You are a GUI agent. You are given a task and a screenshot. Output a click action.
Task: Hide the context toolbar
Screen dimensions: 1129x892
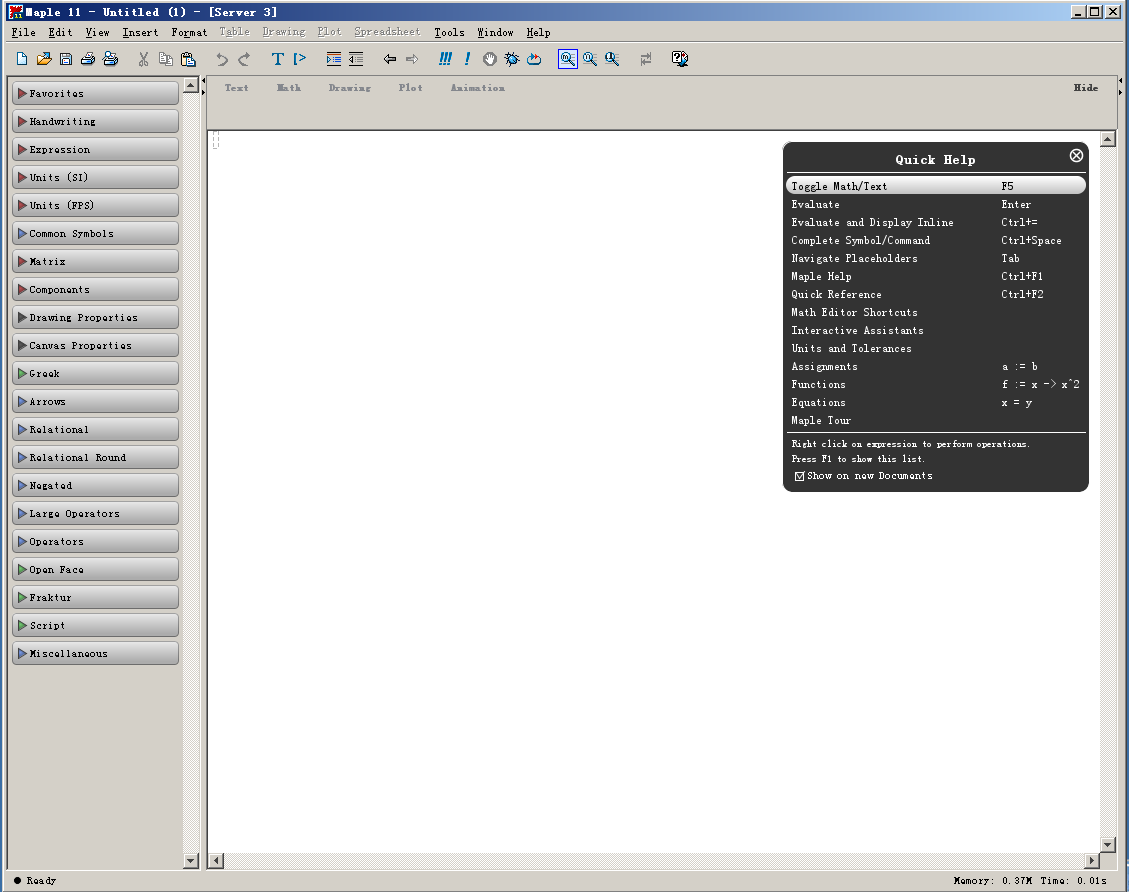[x=1085, y=88]
